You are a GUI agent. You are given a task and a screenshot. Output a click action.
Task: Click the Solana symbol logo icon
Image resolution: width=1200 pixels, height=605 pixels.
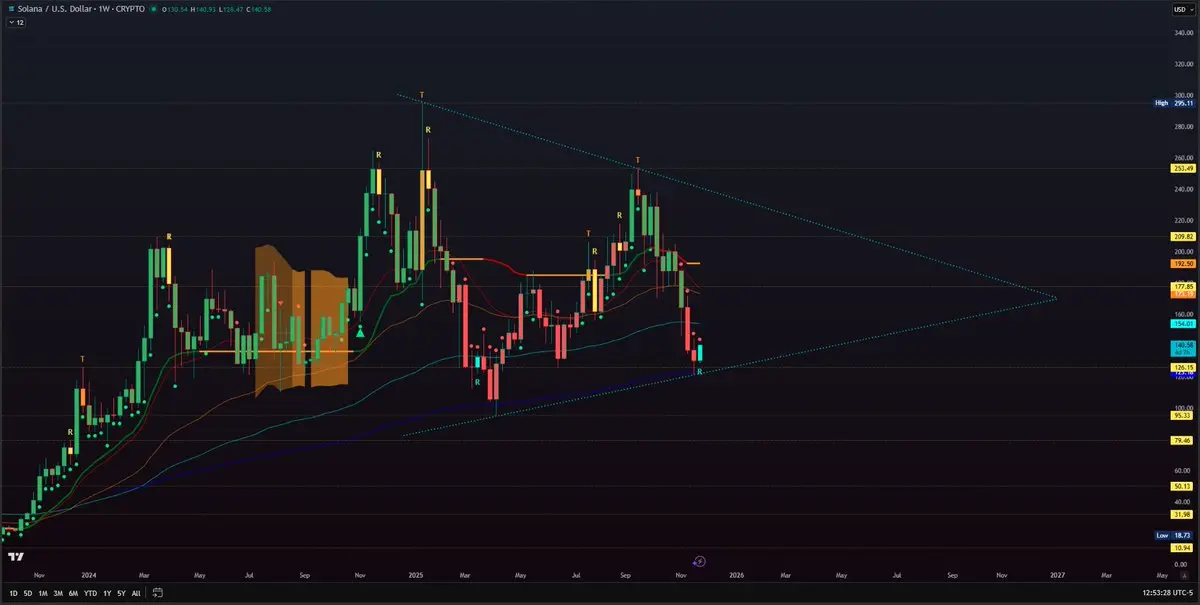point(10,9)
